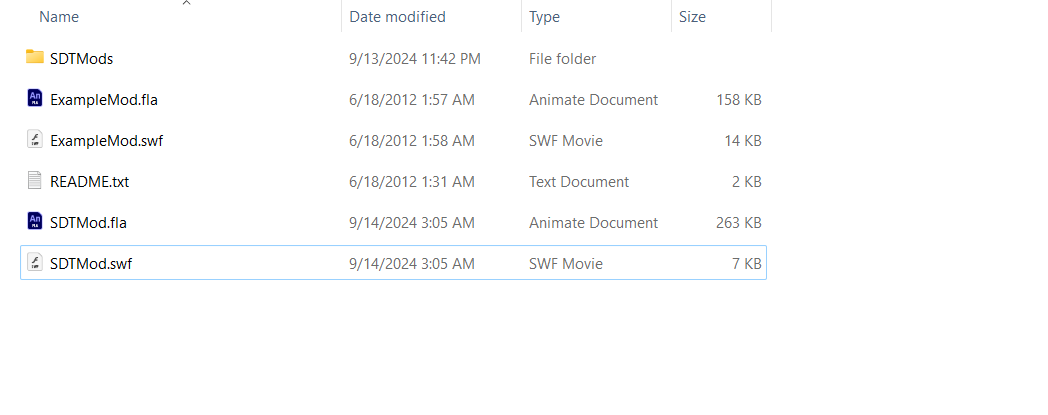
Task: Select the SDTMod.fla file name
Action: [x=88, y=223]
